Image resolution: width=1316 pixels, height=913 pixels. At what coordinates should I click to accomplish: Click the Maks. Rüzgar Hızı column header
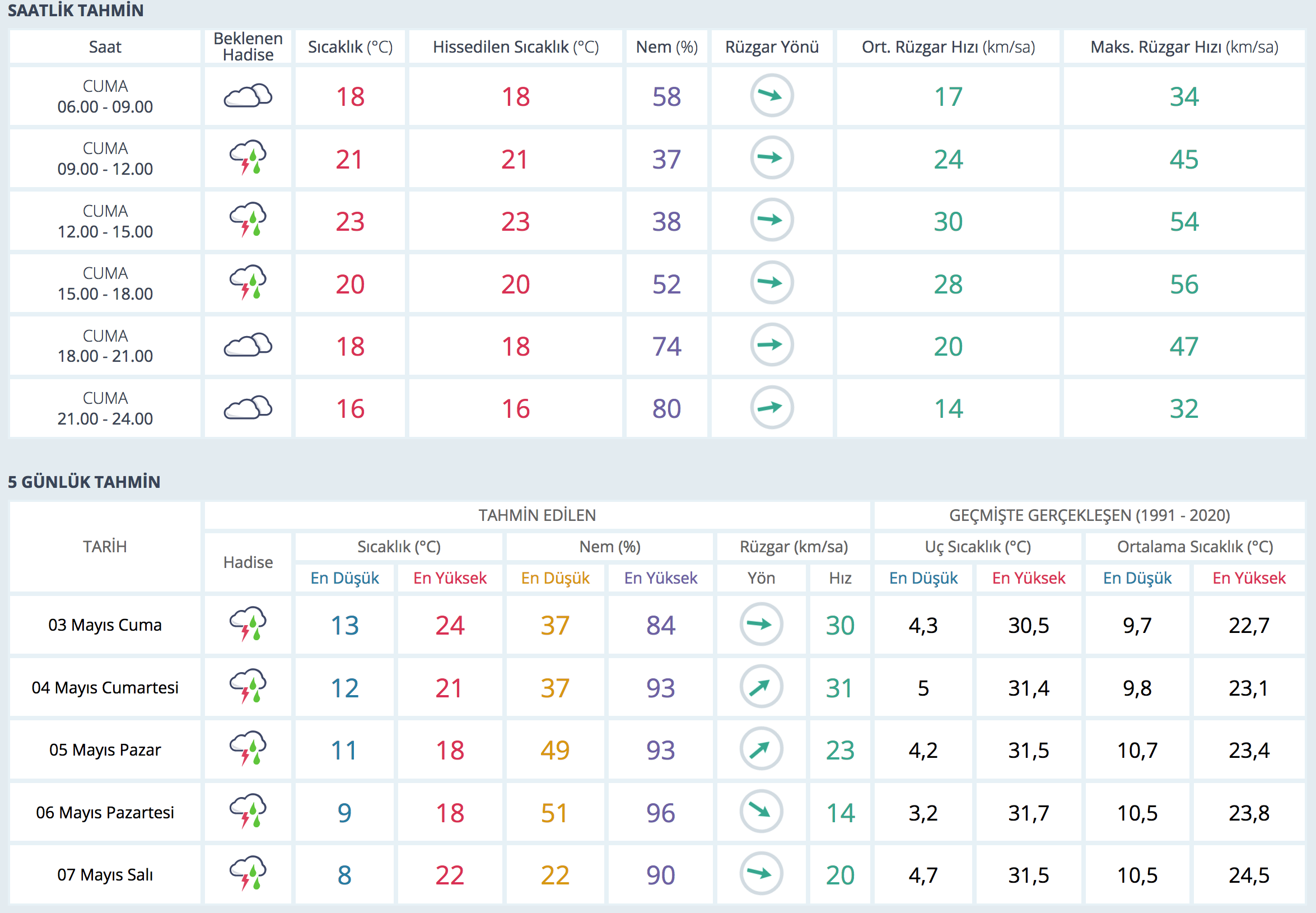click(x=1184, y=47)
